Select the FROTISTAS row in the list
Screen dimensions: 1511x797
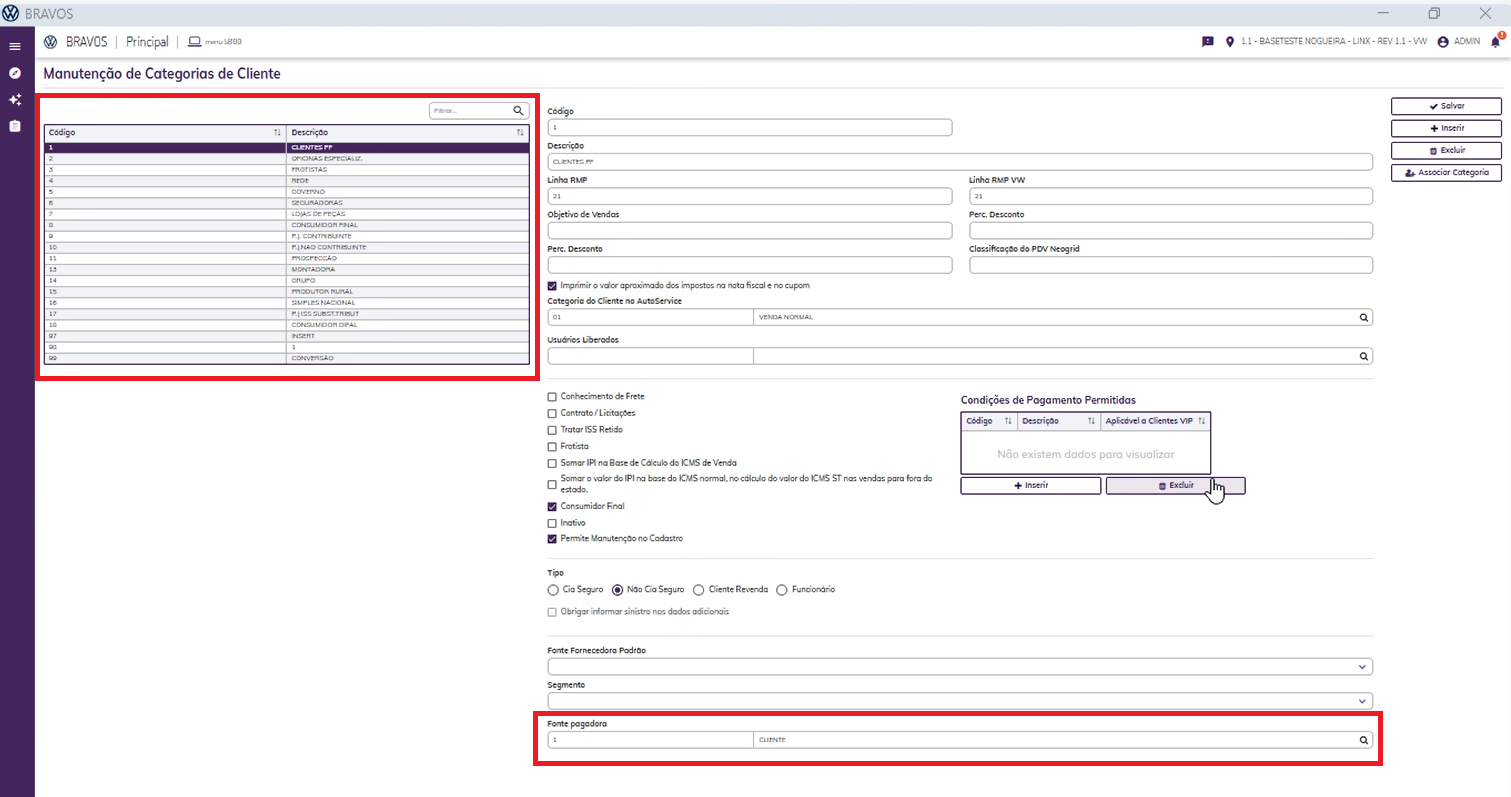click(x=286, y=169)
